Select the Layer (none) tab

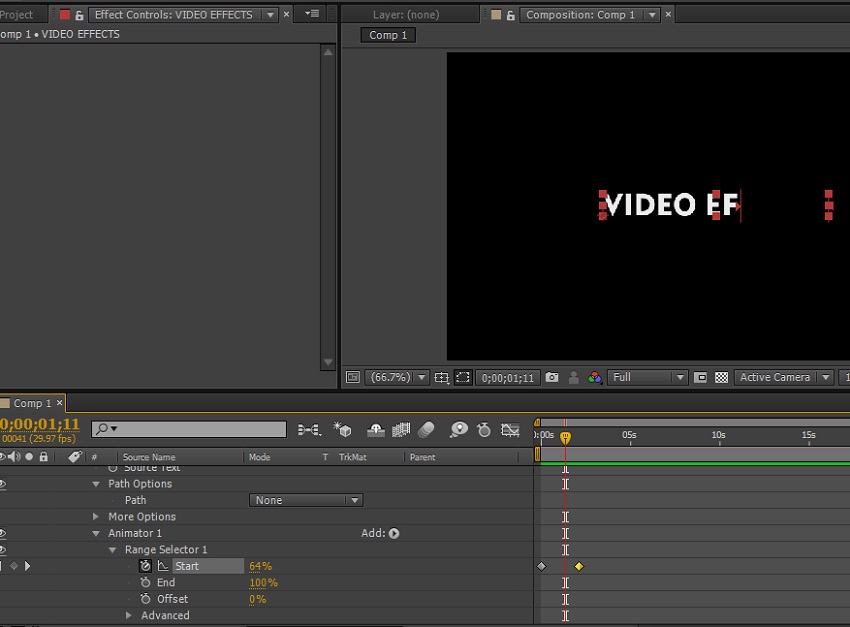point(406,15)
